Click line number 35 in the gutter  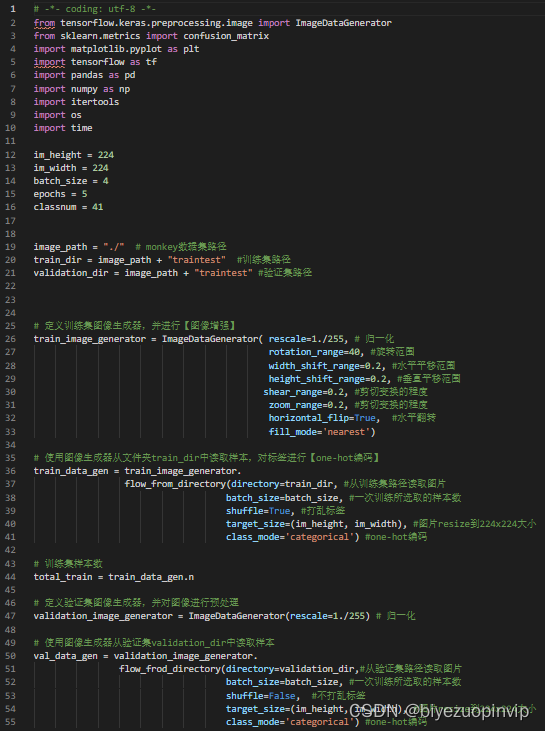click(11, 458)
